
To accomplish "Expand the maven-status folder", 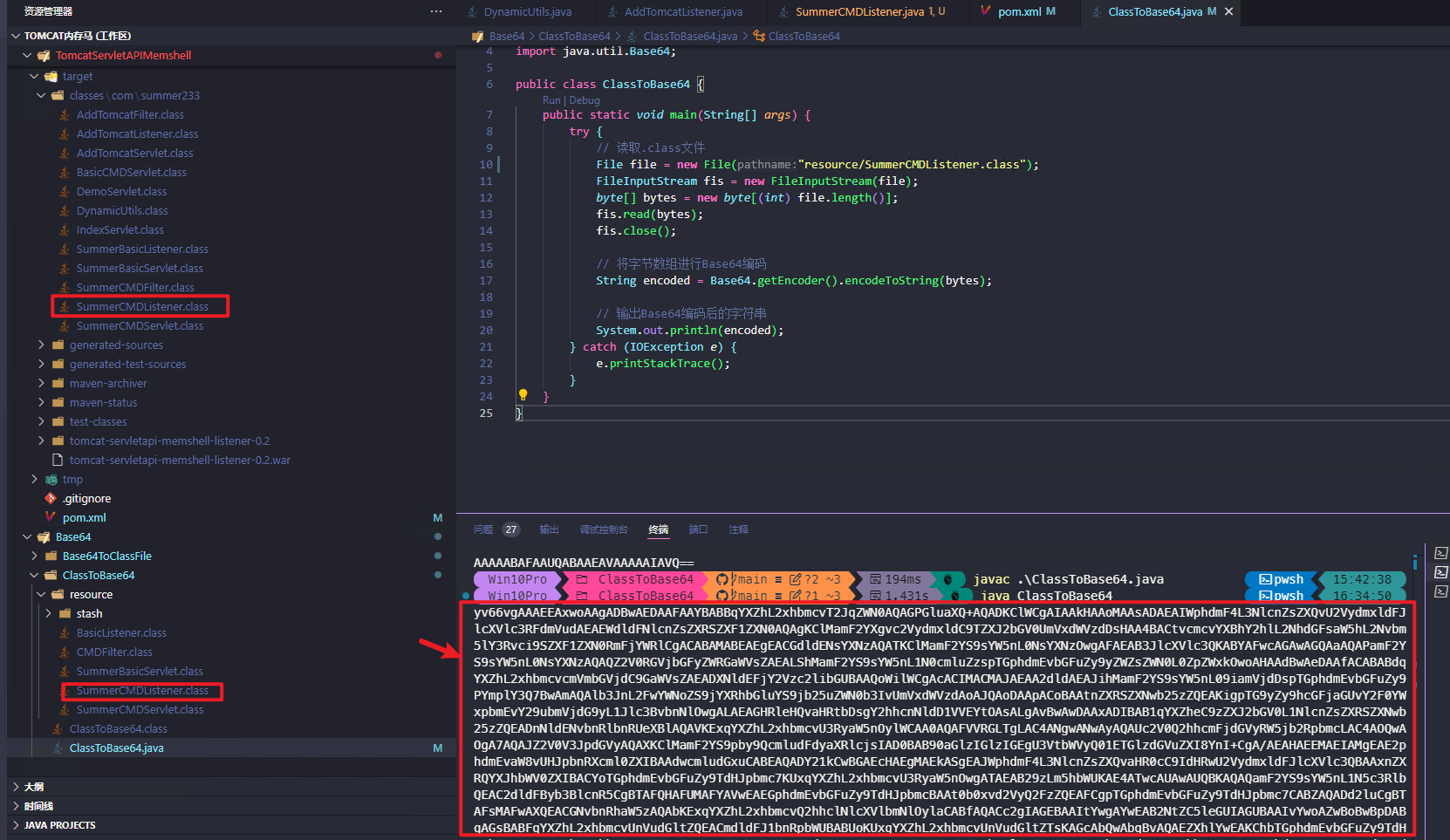I will 41,402.
